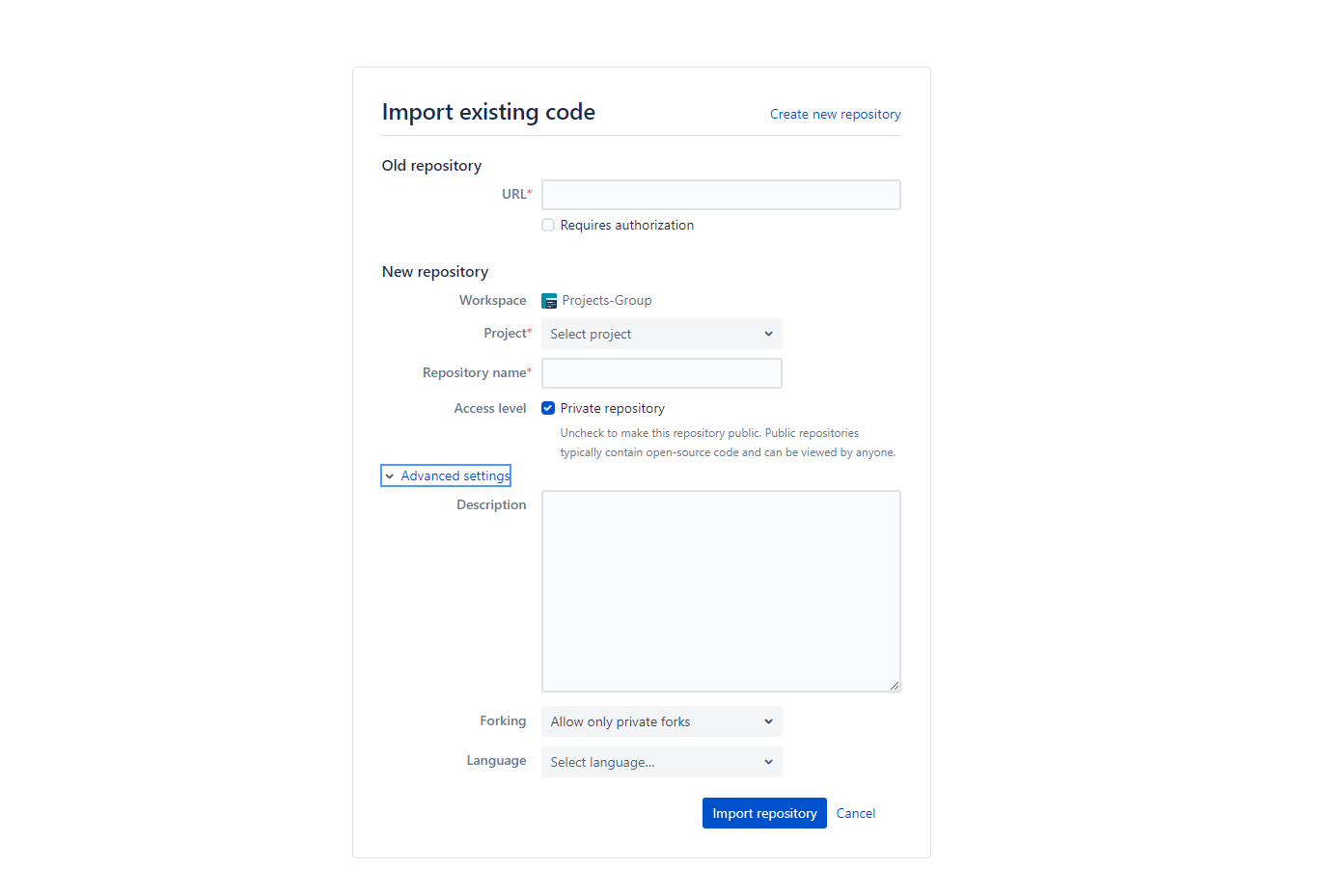The height and width of the screenshot is (896, 1323).
Task: Uncheck the Private repository checkbox
Action: pyautogui.click(x=548, y=408)
